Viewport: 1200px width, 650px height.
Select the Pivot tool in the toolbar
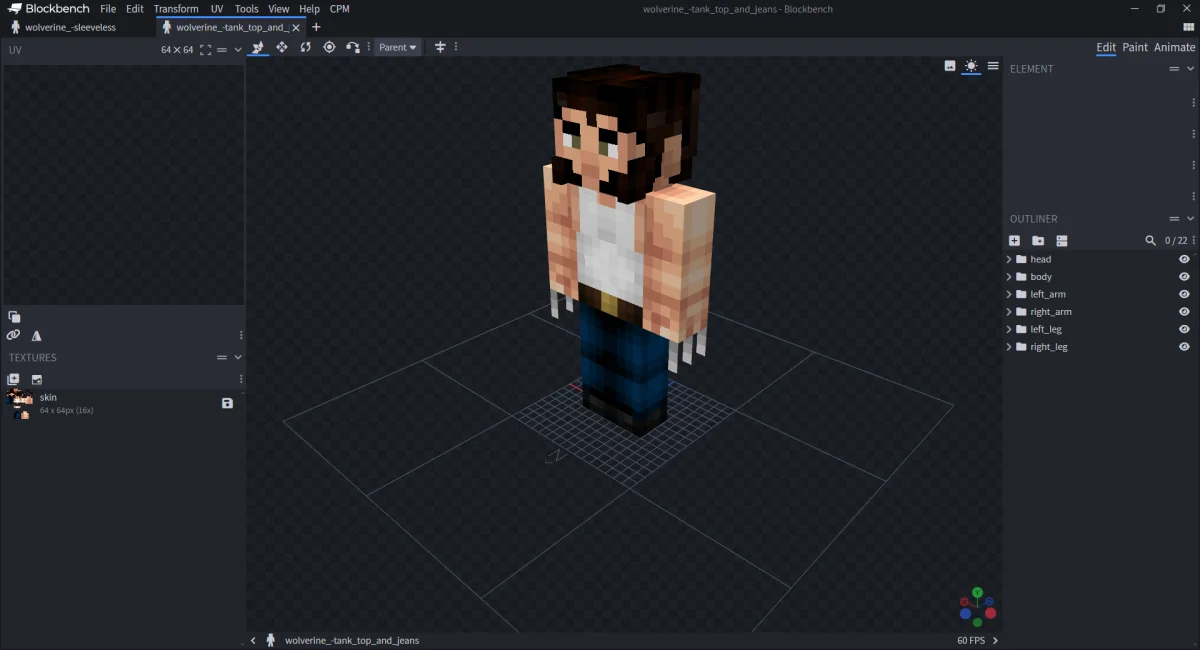click(x=329, y=47)
